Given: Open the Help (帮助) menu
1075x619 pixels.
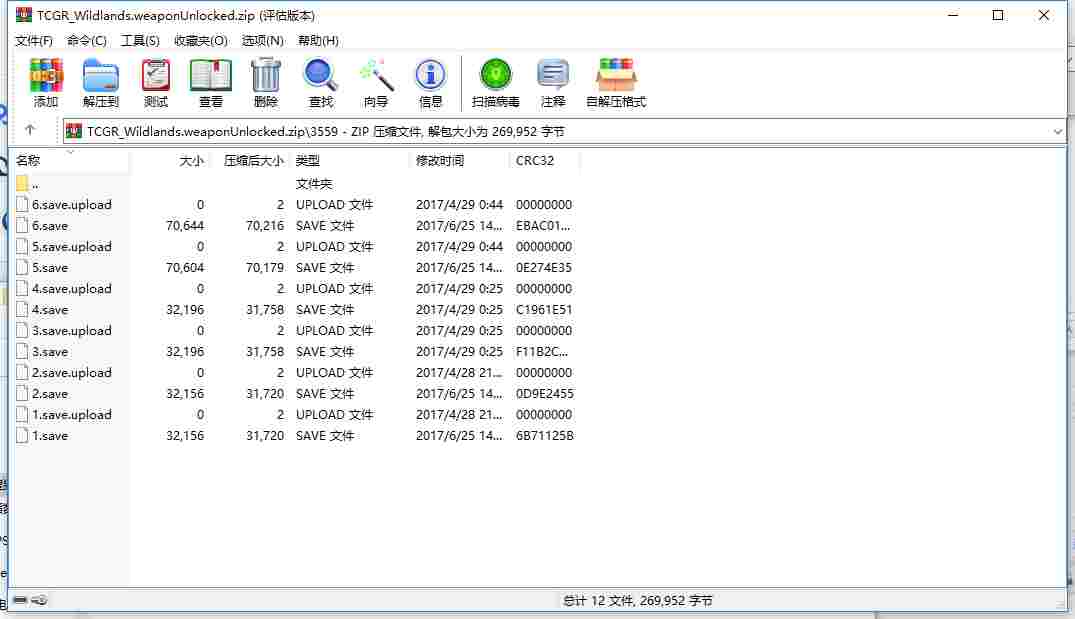Looking at the screenshot, I should click(318, 40).
